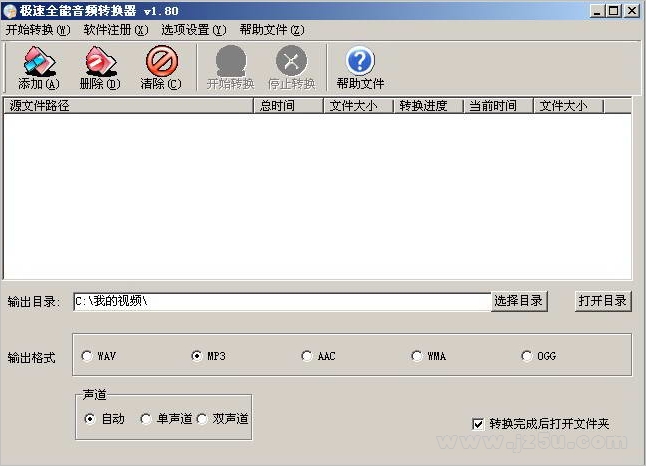646x466 pixels.
Task: Click the 总时间 column header
Action: (x=288, y=106)
